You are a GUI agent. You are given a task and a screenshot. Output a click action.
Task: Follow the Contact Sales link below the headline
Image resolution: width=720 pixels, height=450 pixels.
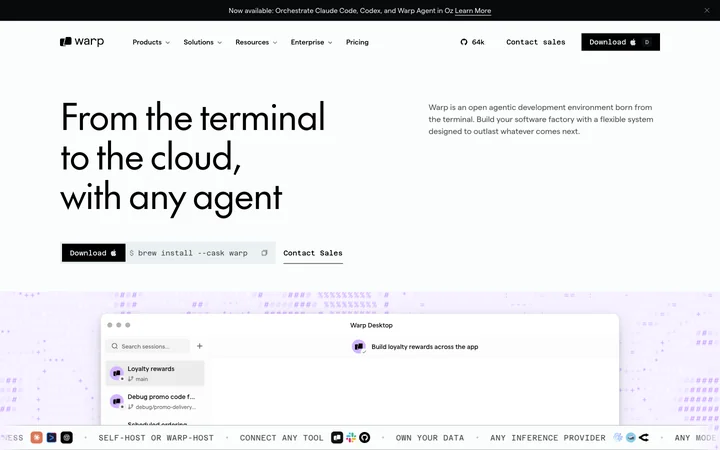[313, 253]
